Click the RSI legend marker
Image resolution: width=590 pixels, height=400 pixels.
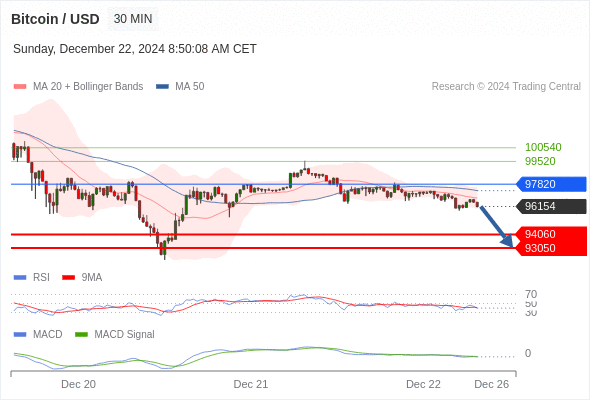[x=20, y=278]
